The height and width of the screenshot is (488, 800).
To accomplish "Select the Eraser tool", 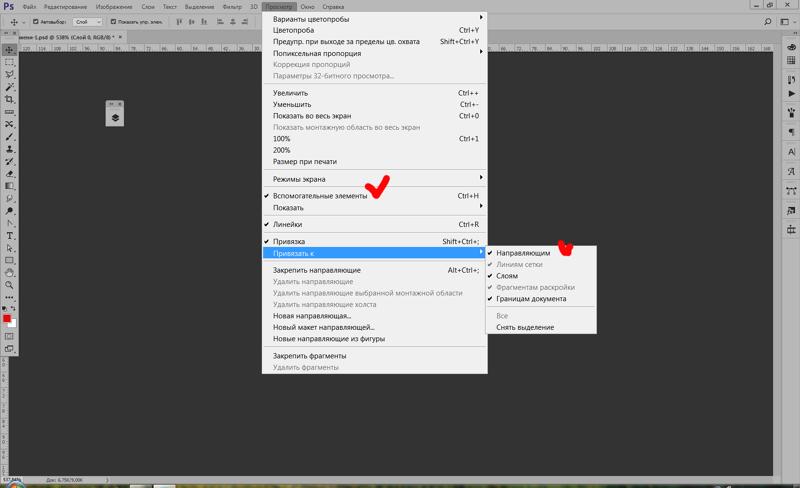I will (9, 174).
